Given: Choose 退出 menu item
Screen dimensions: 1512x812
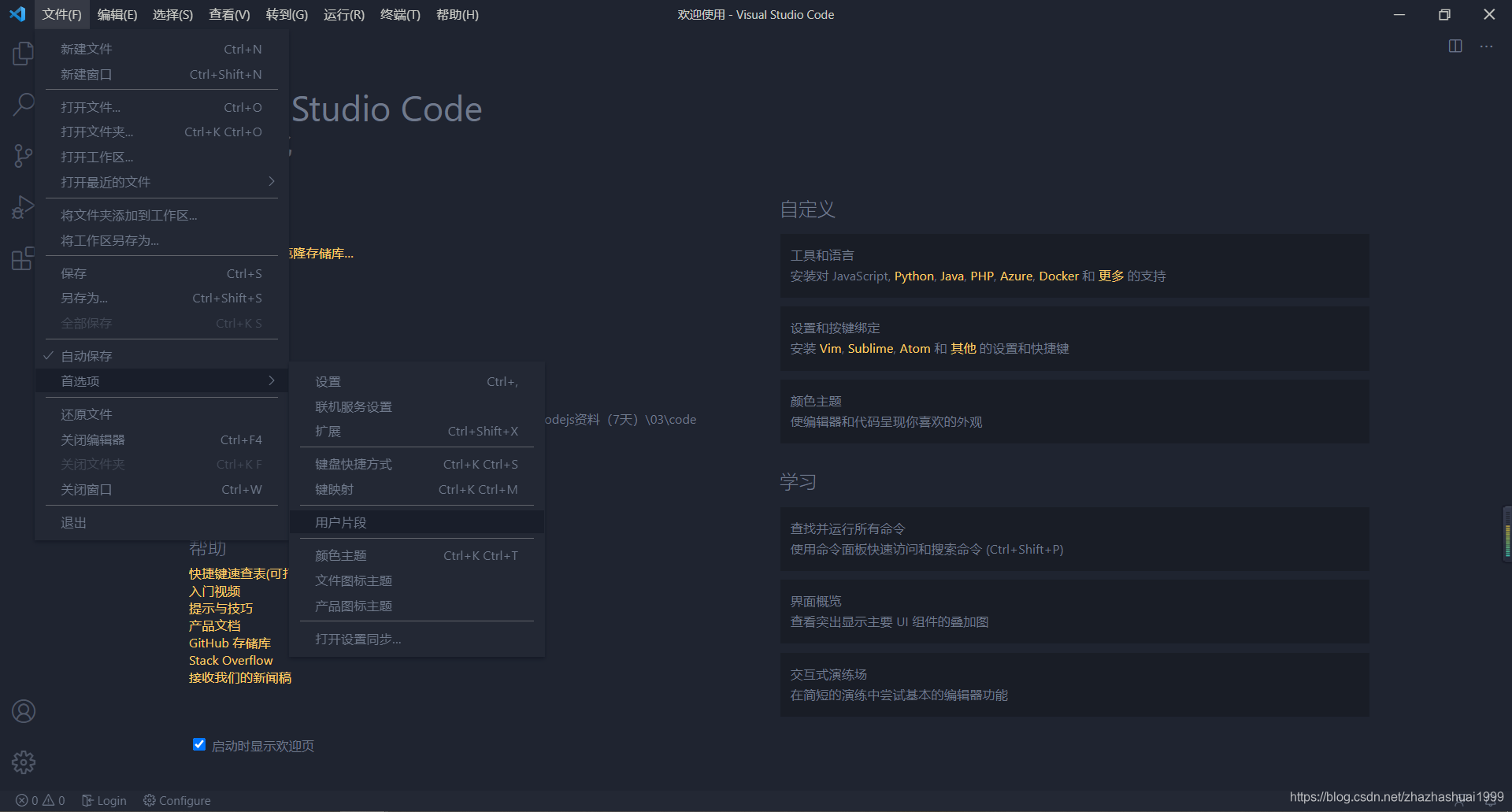Looking at the screenshot, I should [x=161, y=522].
